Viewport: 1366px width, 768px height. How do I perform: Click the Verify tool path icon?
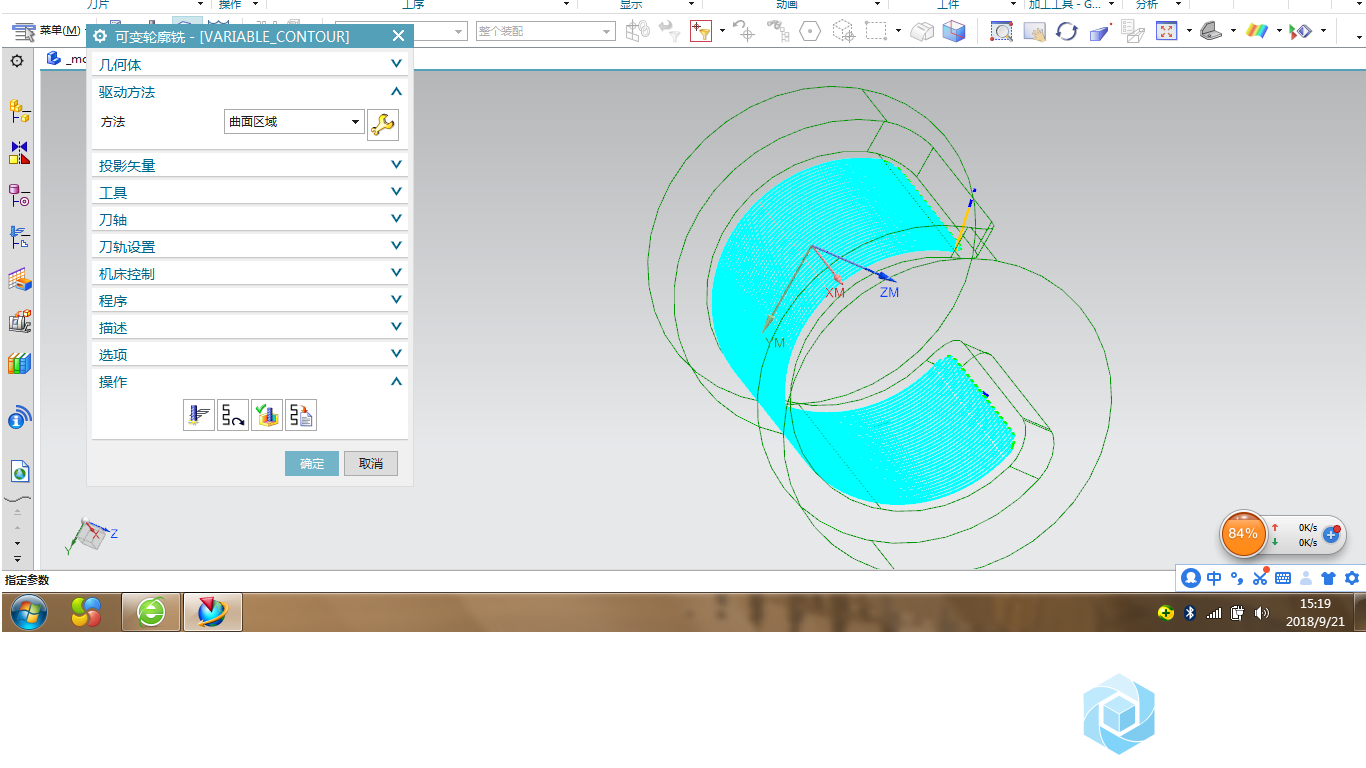[266, 415]
